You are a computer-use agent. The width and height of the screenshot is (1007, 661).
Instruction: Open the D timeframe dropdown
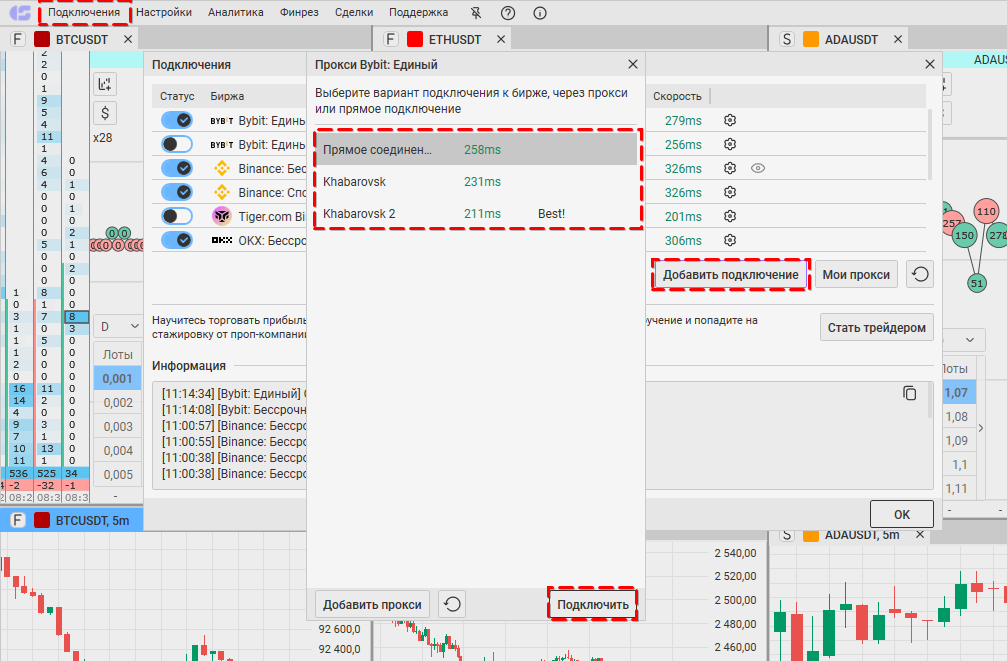coord(118,326)
